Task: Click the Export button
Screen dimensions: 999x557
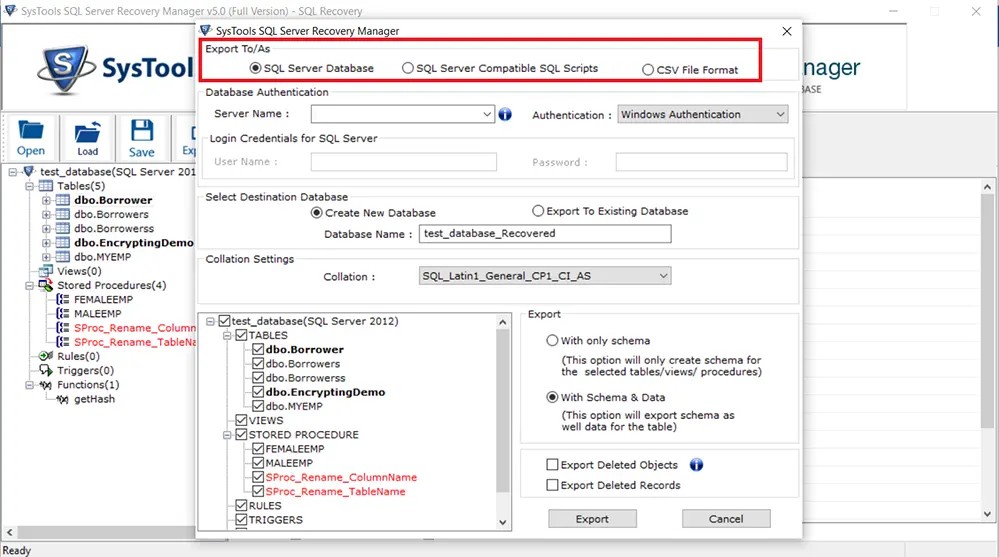Action: pos(593,519)
